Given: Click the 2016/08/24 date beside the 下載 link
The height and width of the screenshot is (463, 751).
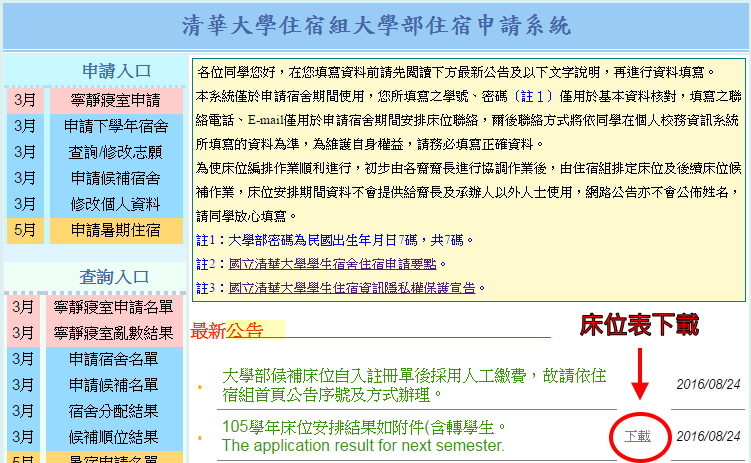Looking at the screenshot, I should coord(708,436).
